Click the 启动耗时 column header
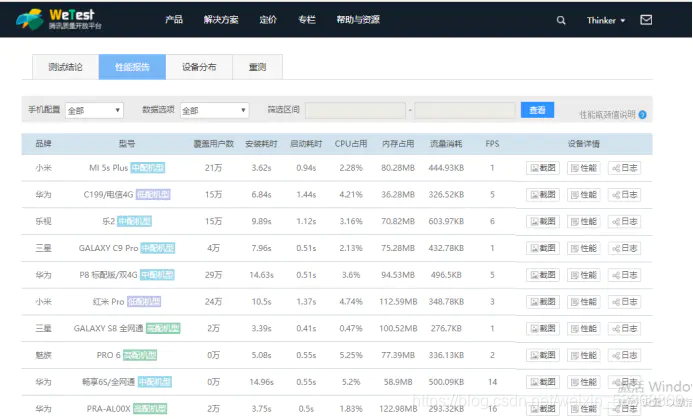This screenshot has height=419, width=693. [306, 144]
